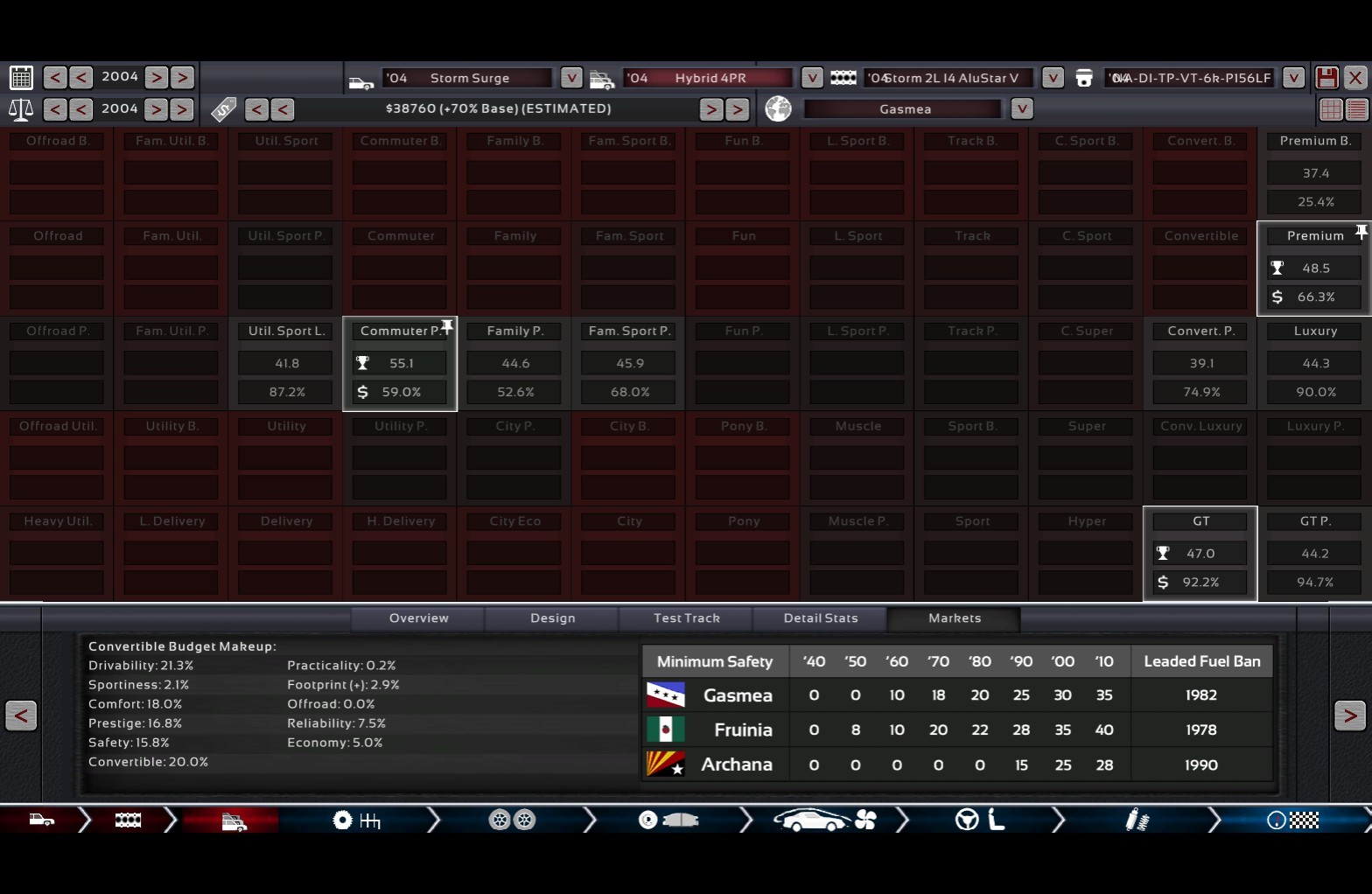Unpin the Commuter P. market tile
This screenshot has height=894, width=1372.
[x=447, y=327]
